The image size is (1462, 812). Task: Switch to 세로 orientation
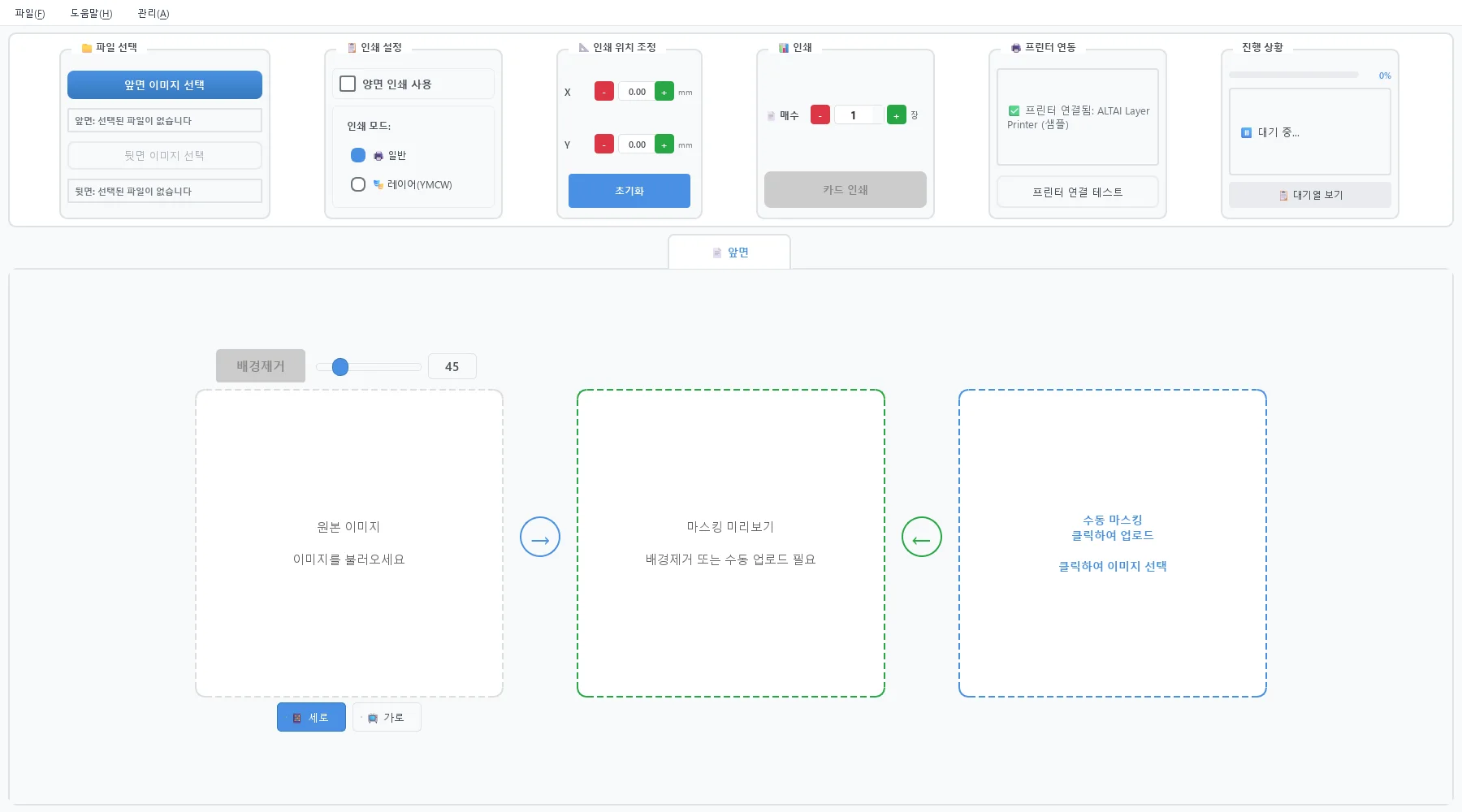point(311,717)
